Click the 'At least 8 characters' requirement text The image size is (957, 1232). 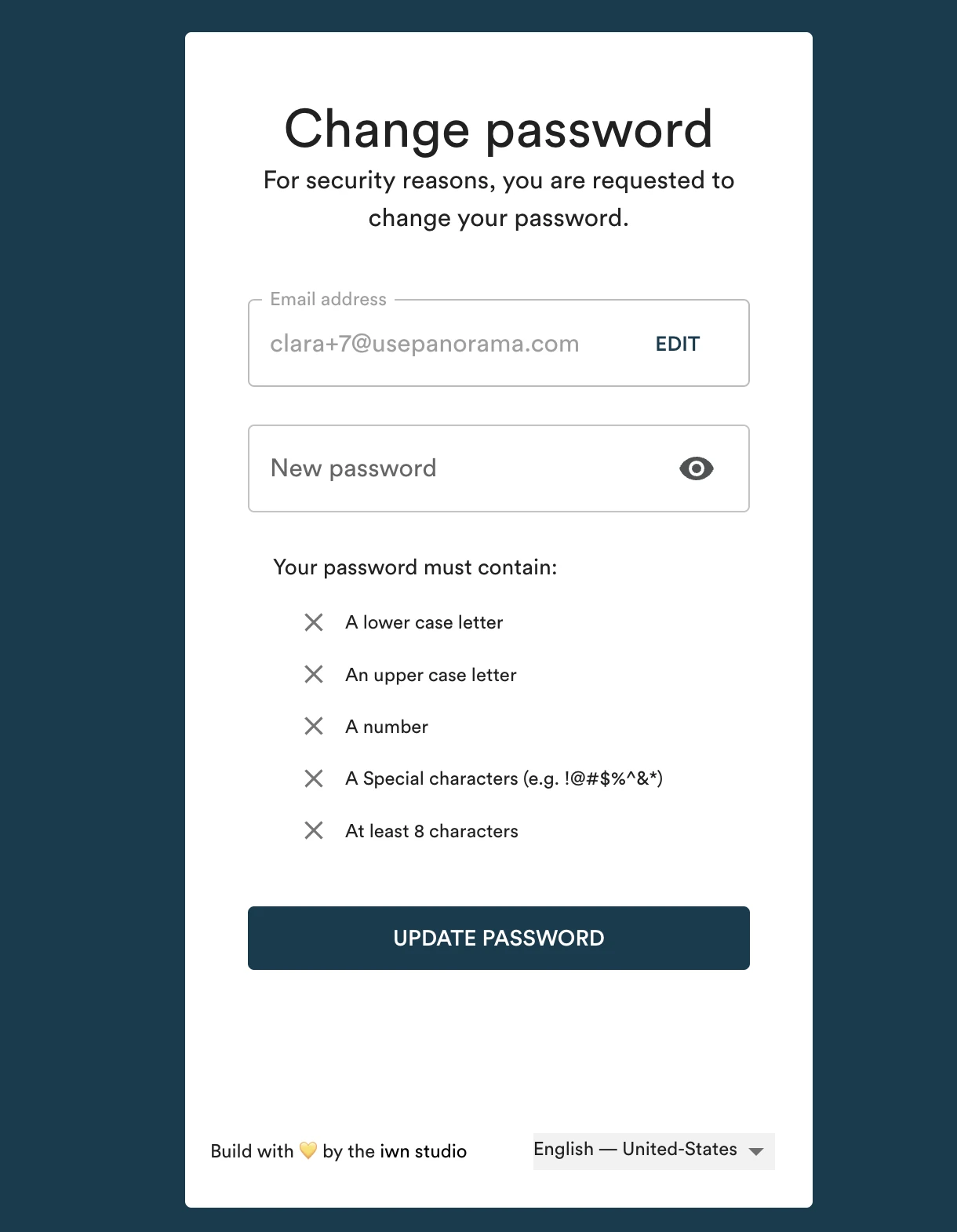coord(431,831)
